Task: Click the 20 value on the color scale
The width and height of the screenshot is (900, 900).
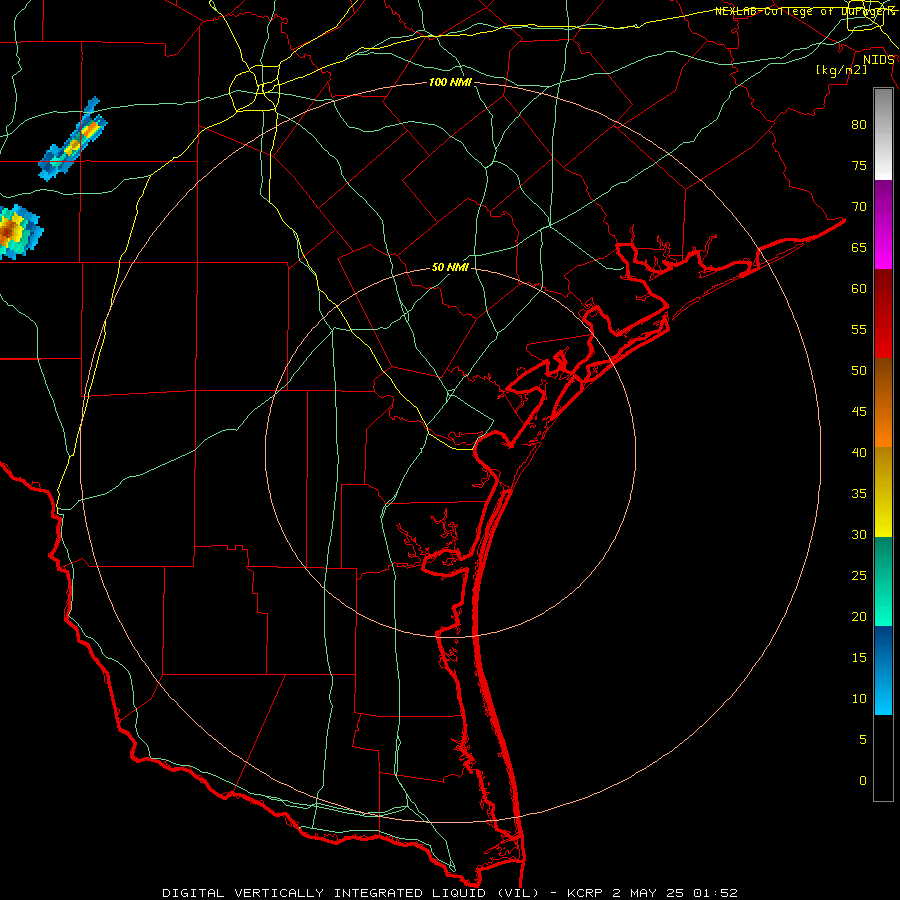Action: coord(859,616)
